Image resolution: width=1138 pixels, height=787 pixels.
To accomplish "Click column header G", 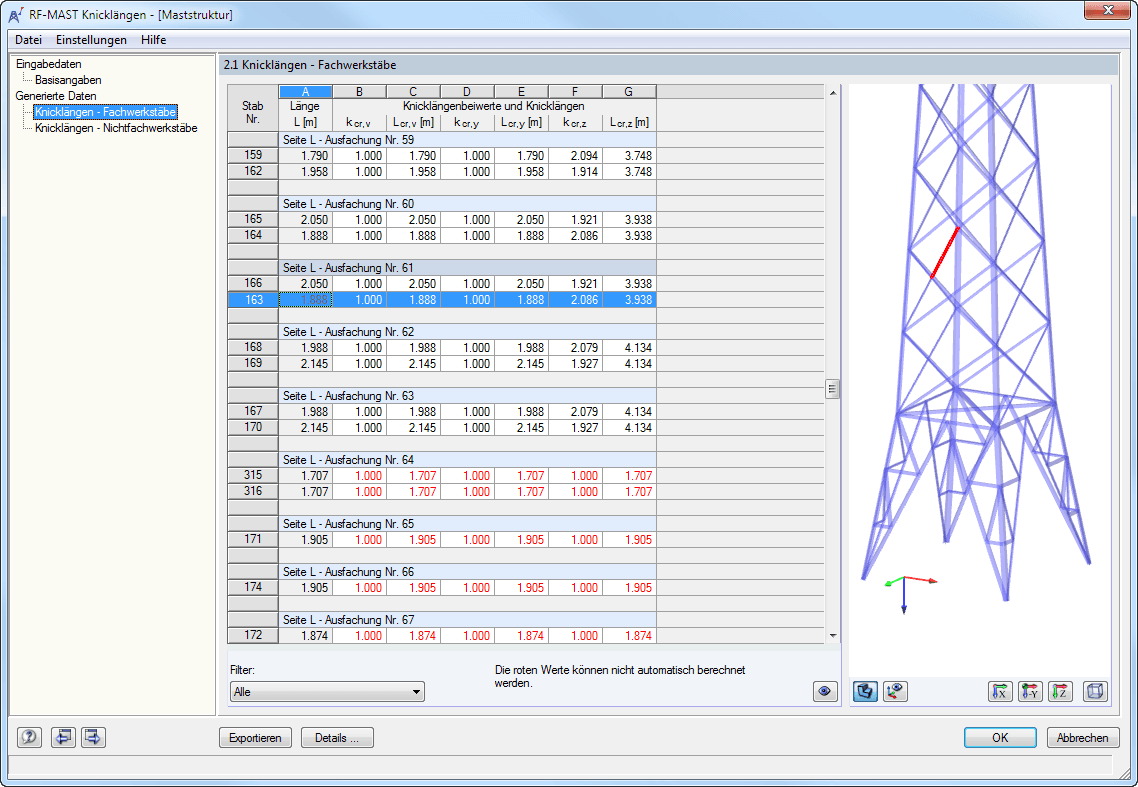I will (629, 91).
